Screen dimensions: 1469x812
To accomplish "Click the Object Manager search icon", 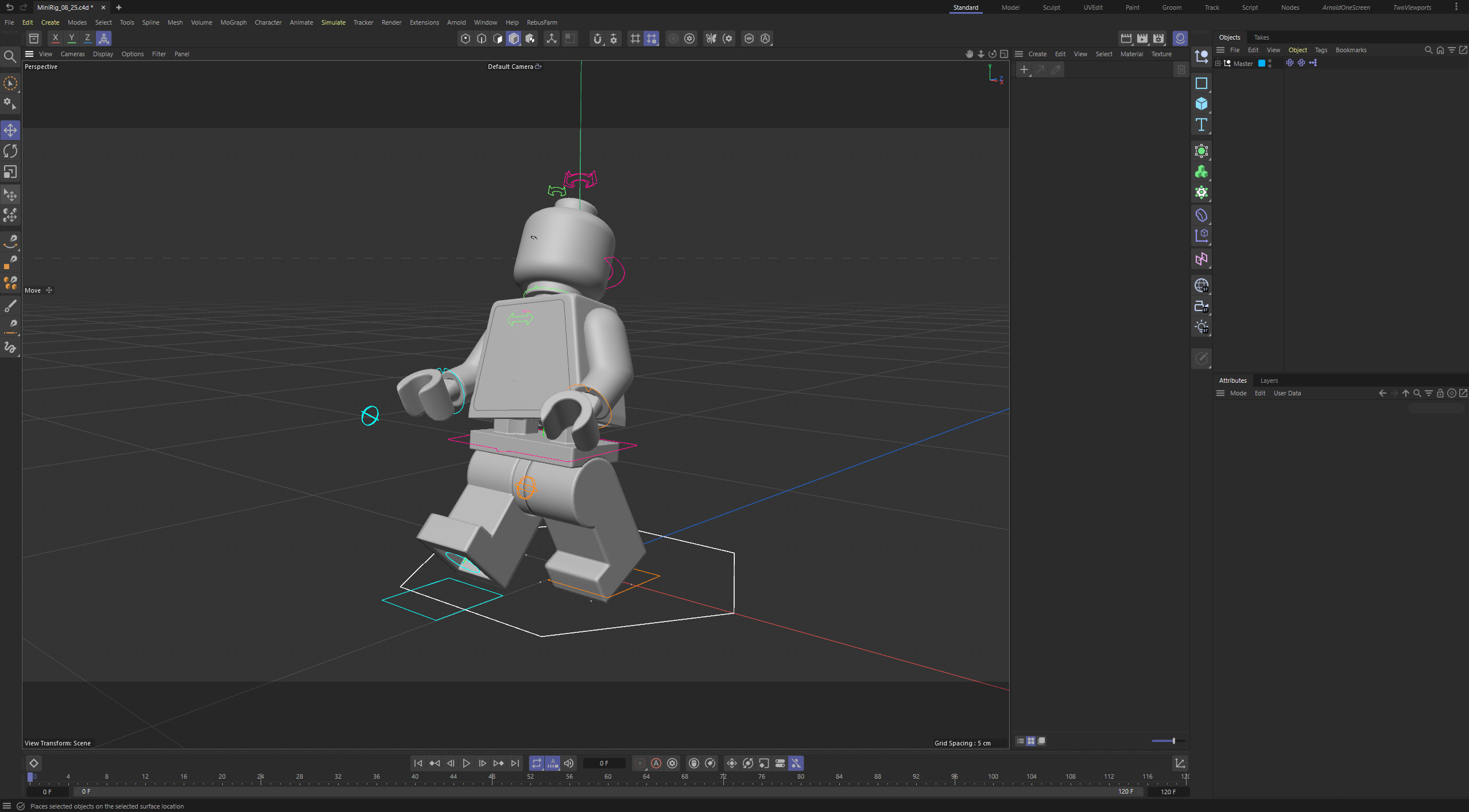I will [x=1429, y=50].
